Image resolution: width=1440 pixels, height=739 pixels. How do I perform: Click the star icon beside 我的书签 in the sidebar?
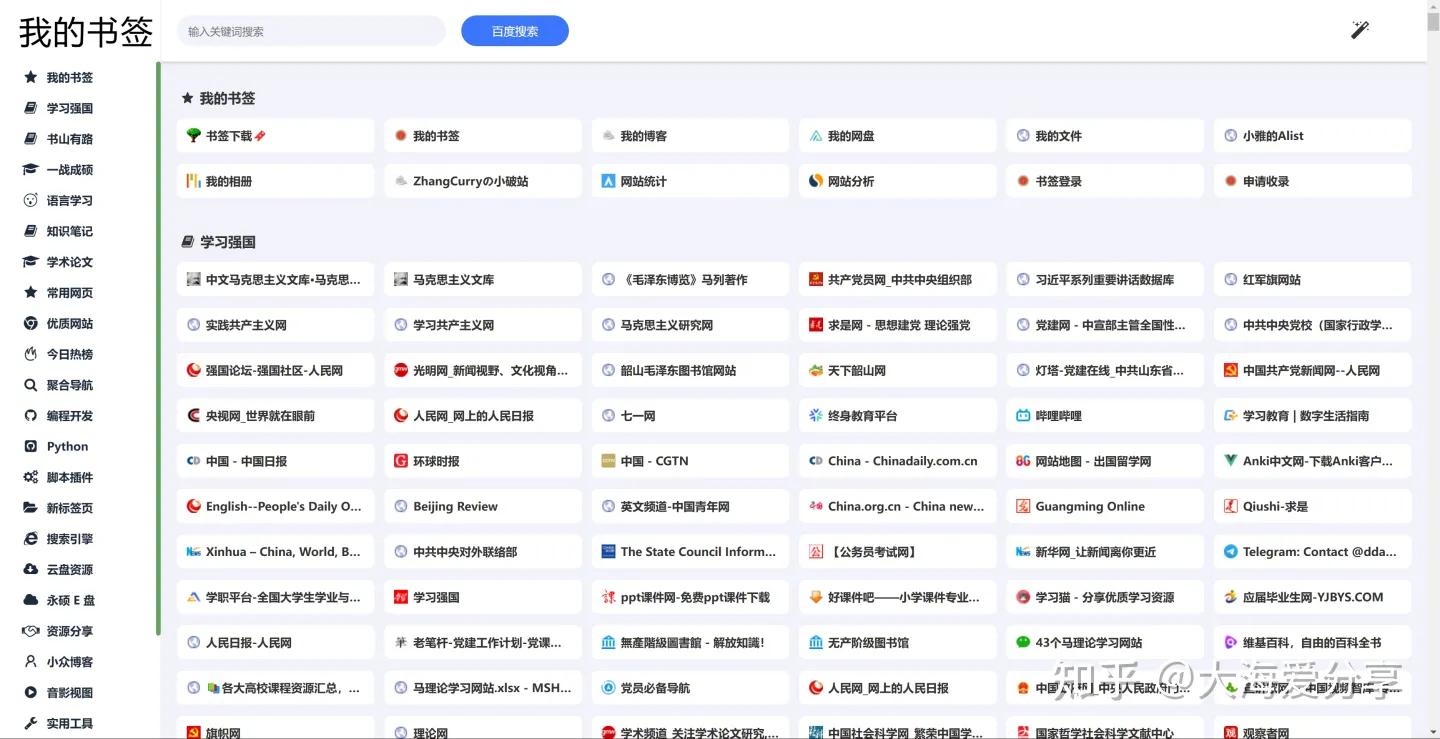30,77
